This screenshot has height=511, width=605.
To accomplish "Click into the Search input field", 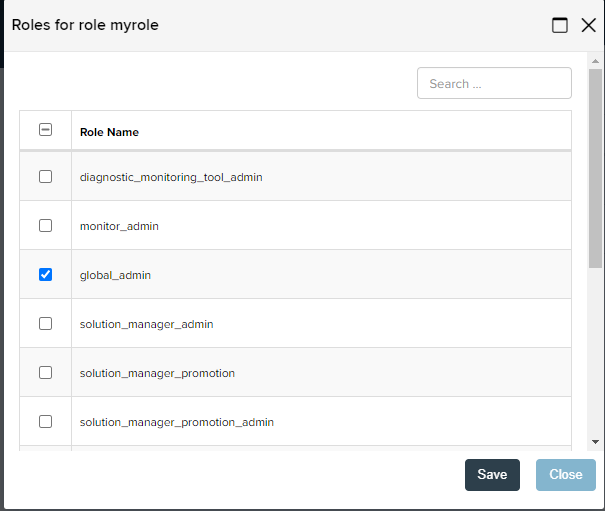I will tap(494, 83).
